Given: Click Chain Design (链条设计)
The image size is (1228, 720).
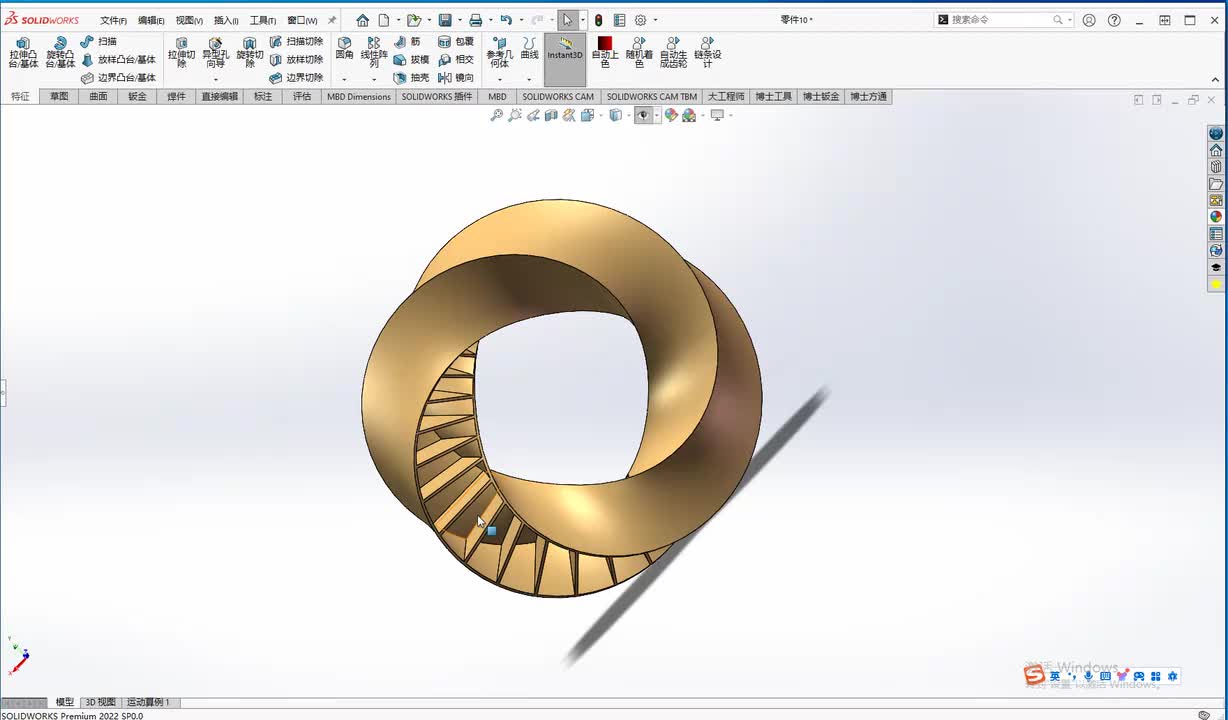Looking at the screenshot, I should [x=707, y=52].
